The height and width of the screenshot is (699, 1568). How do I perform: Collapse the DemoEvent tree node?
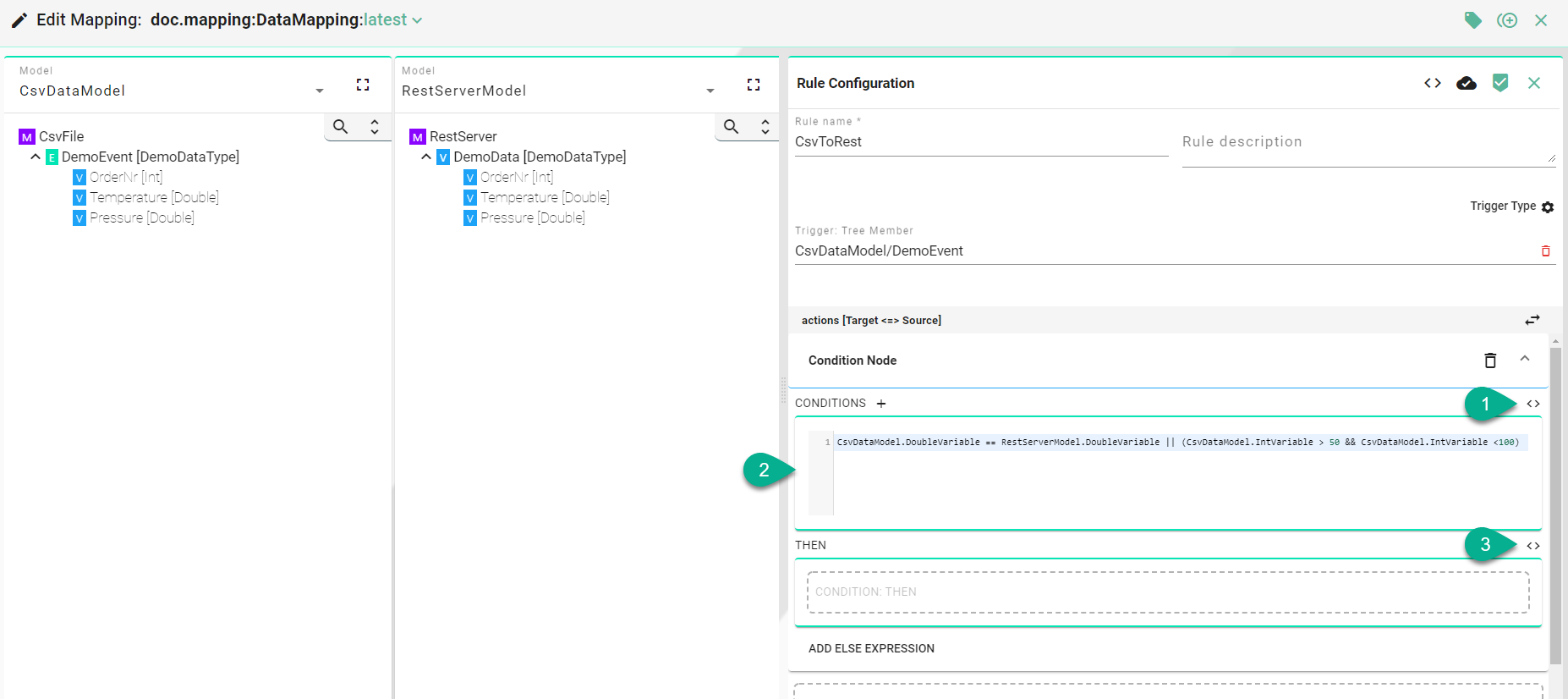[x=36, y=157]
